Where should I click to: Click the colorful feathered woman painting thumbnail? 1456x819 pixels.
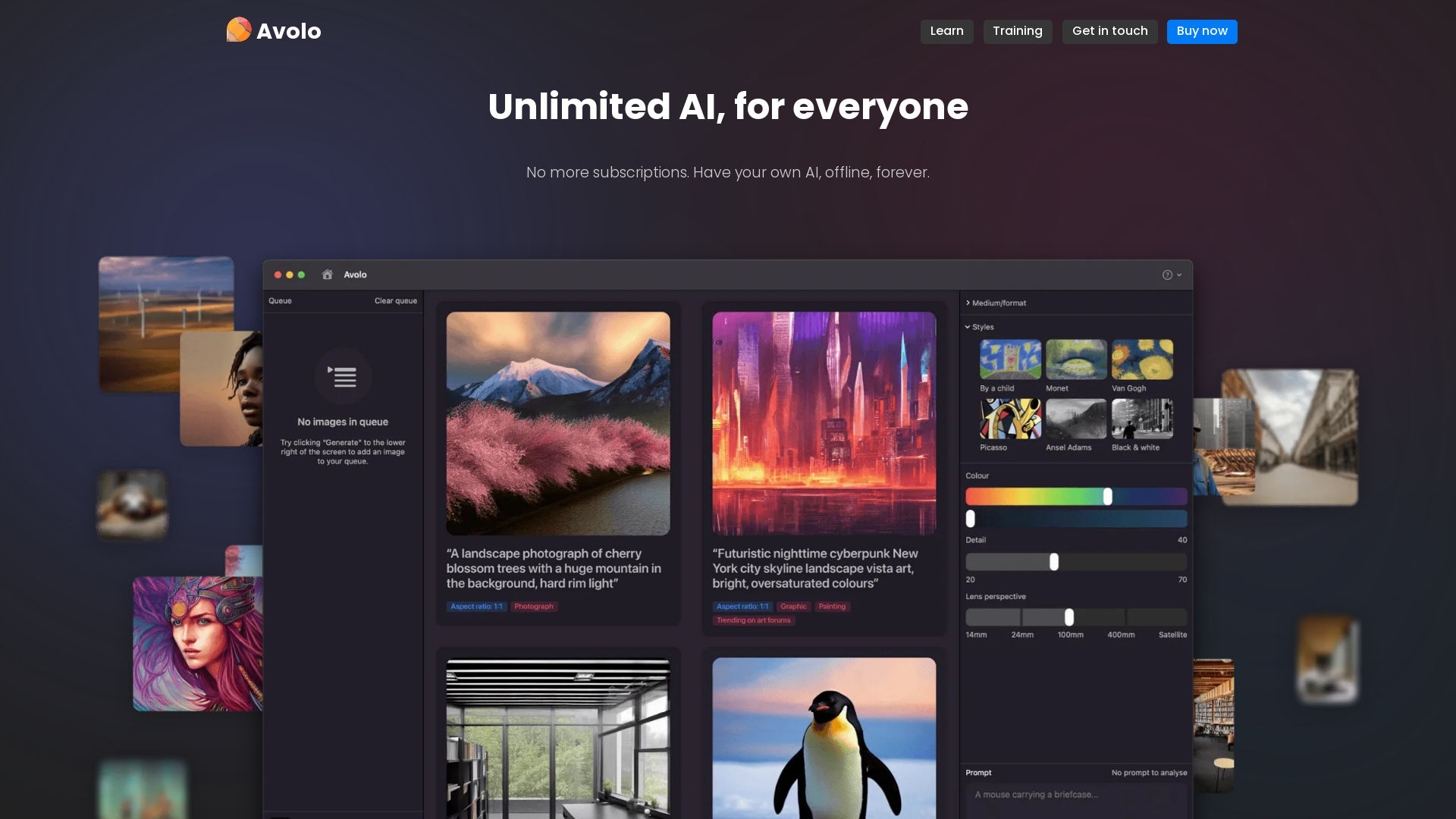tap(198, 643)
